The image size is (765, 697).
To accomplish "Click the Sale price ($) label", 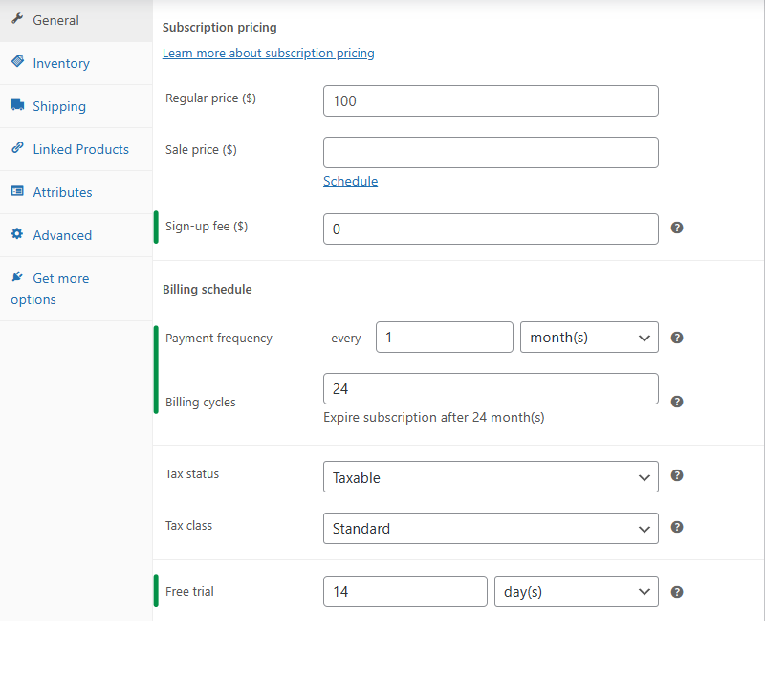I will click(201, 150).
